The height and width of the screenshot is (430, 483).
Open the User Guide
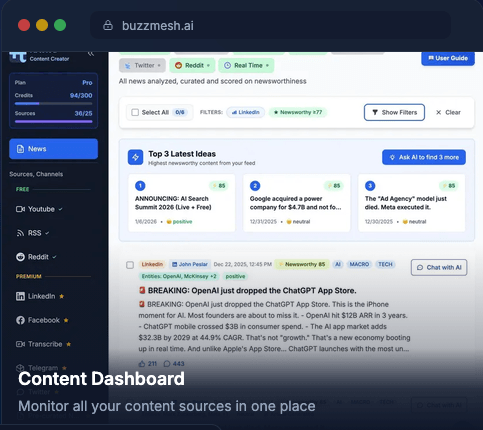[448, 58]
